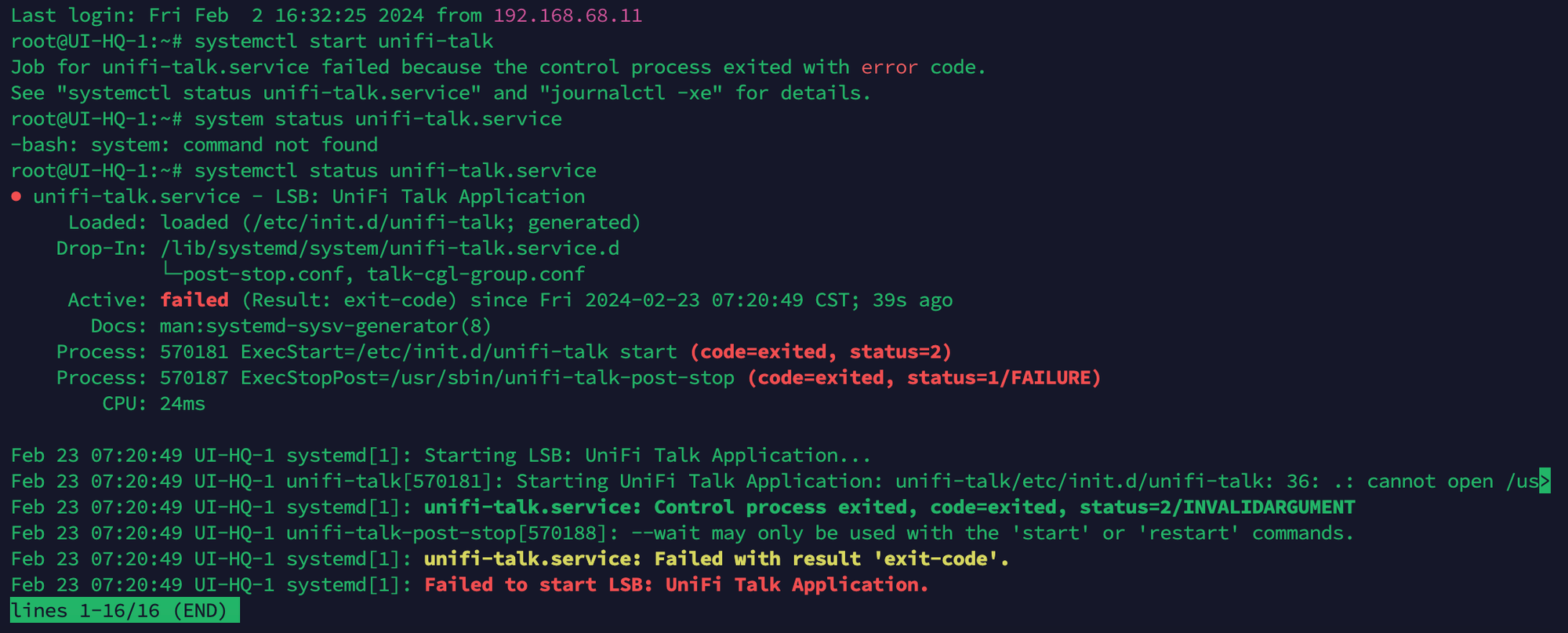The height and width of the screenshot is (633, 1568).
Task: Click the 'man:systemd-sysv-generator(8)' docs reference
Action: tap(325, 326)
